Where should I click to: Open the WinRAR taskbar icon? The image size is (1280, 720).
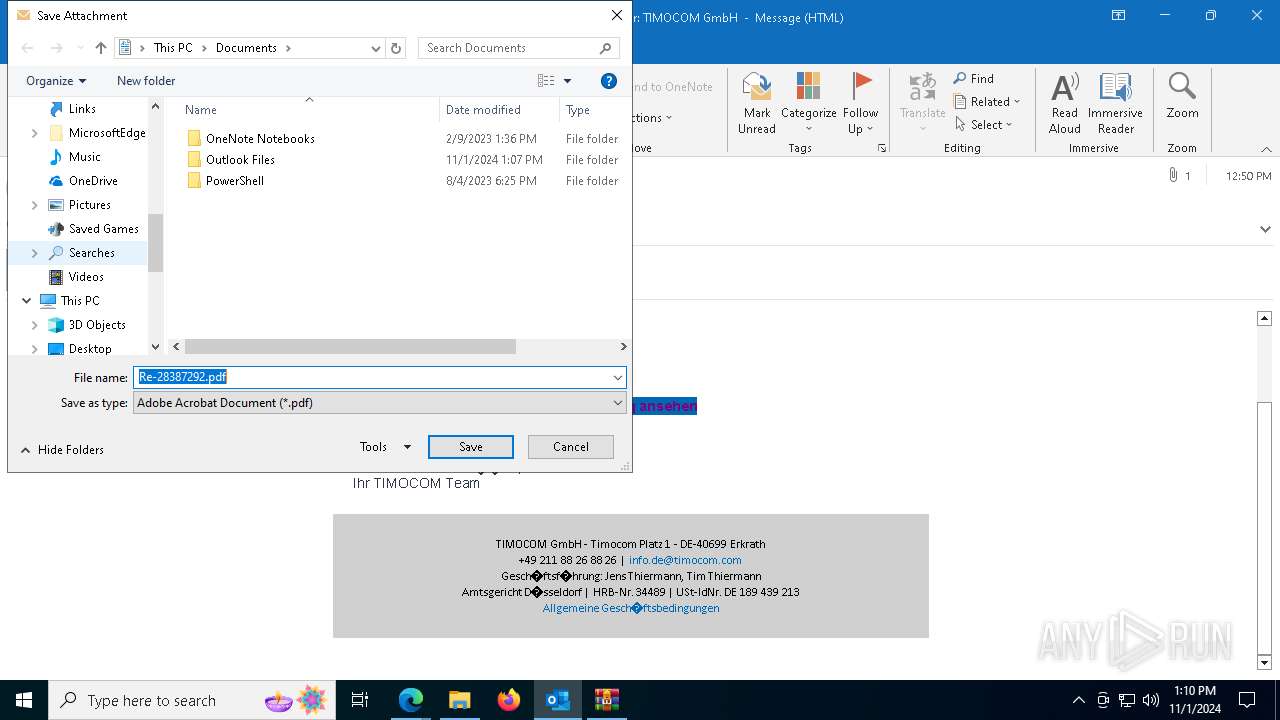coord(607,700)
